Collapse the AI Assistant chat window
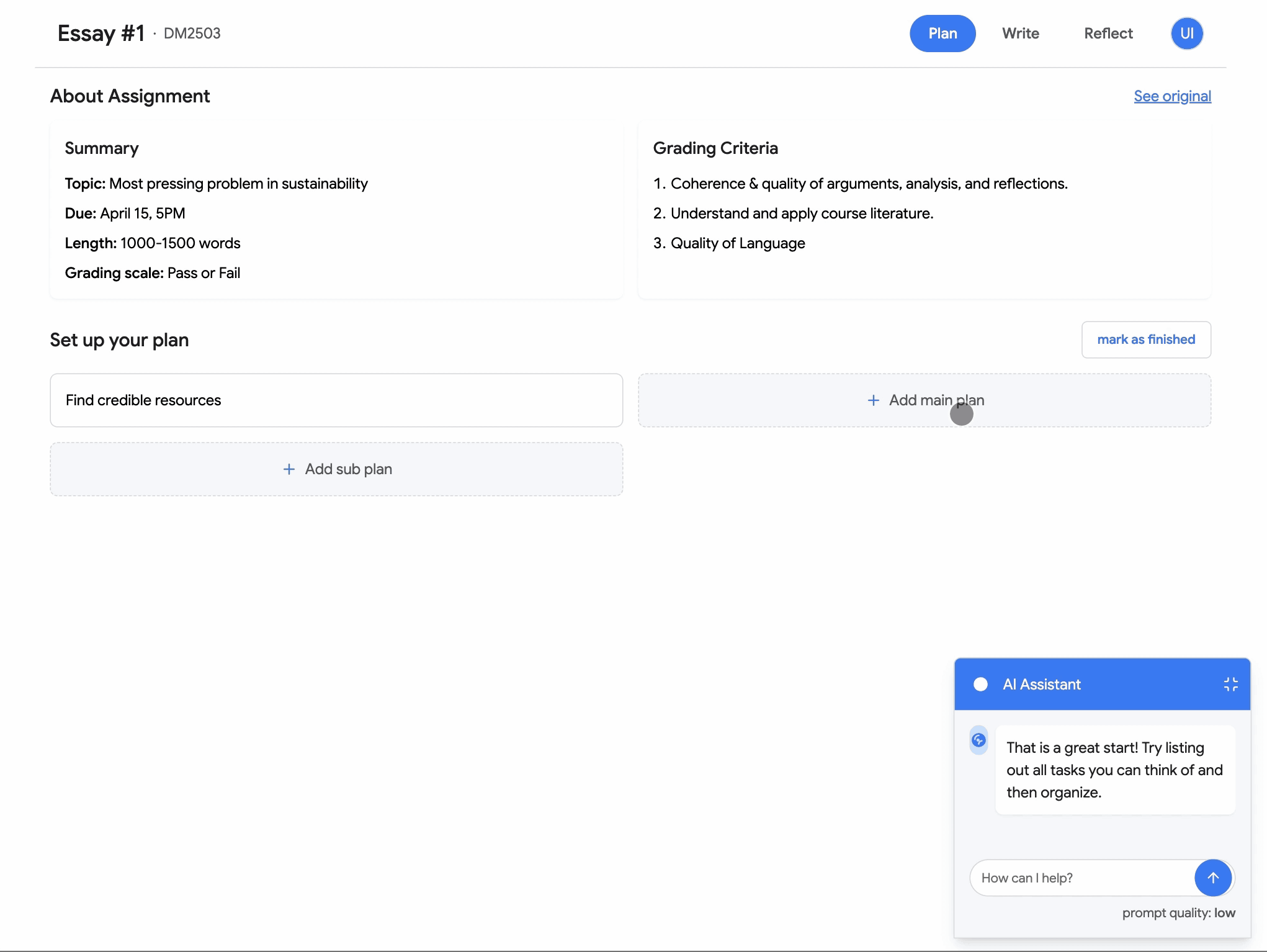 (x=1230, y=684)
